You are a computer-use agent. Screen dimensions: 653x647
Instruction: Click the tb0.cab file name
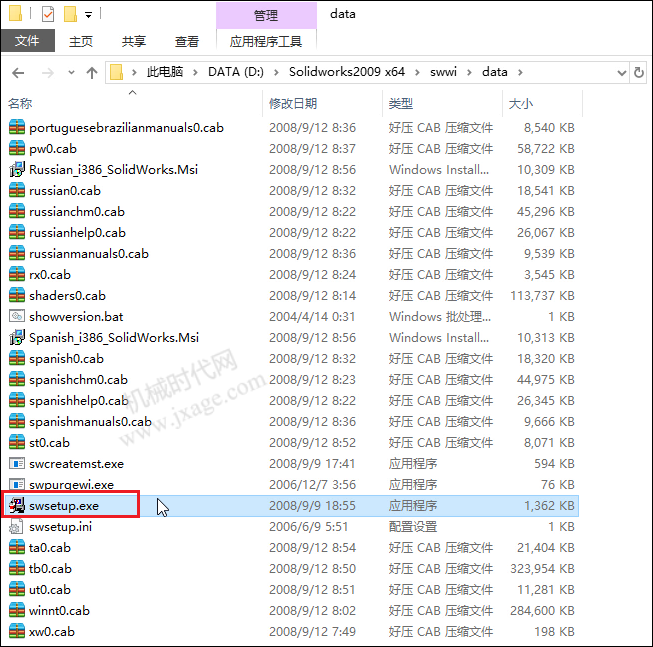tap(50, 569)
